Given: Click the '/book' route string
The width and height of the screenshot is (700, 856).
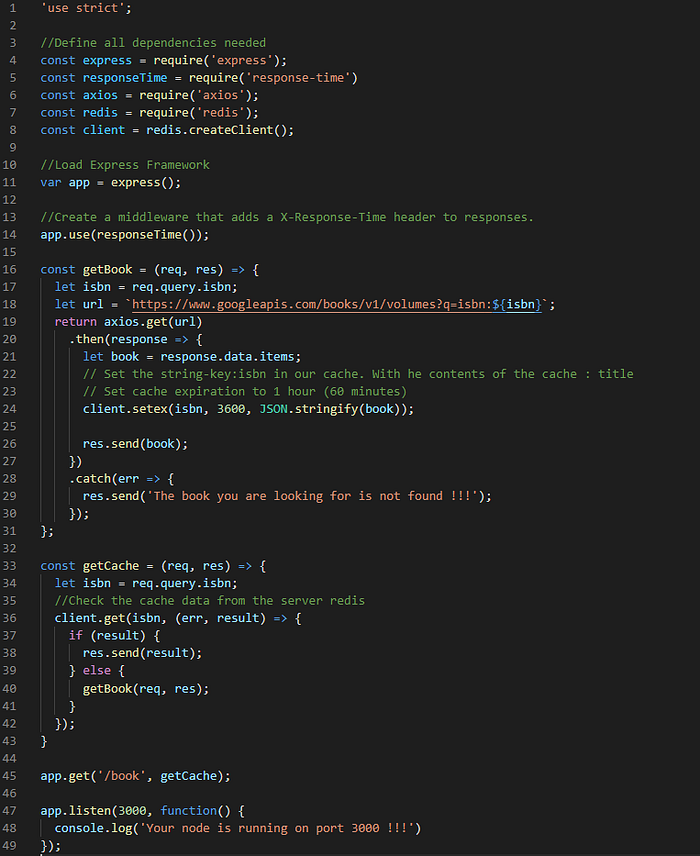Looking at the screenshot, I should coord(121,776).
